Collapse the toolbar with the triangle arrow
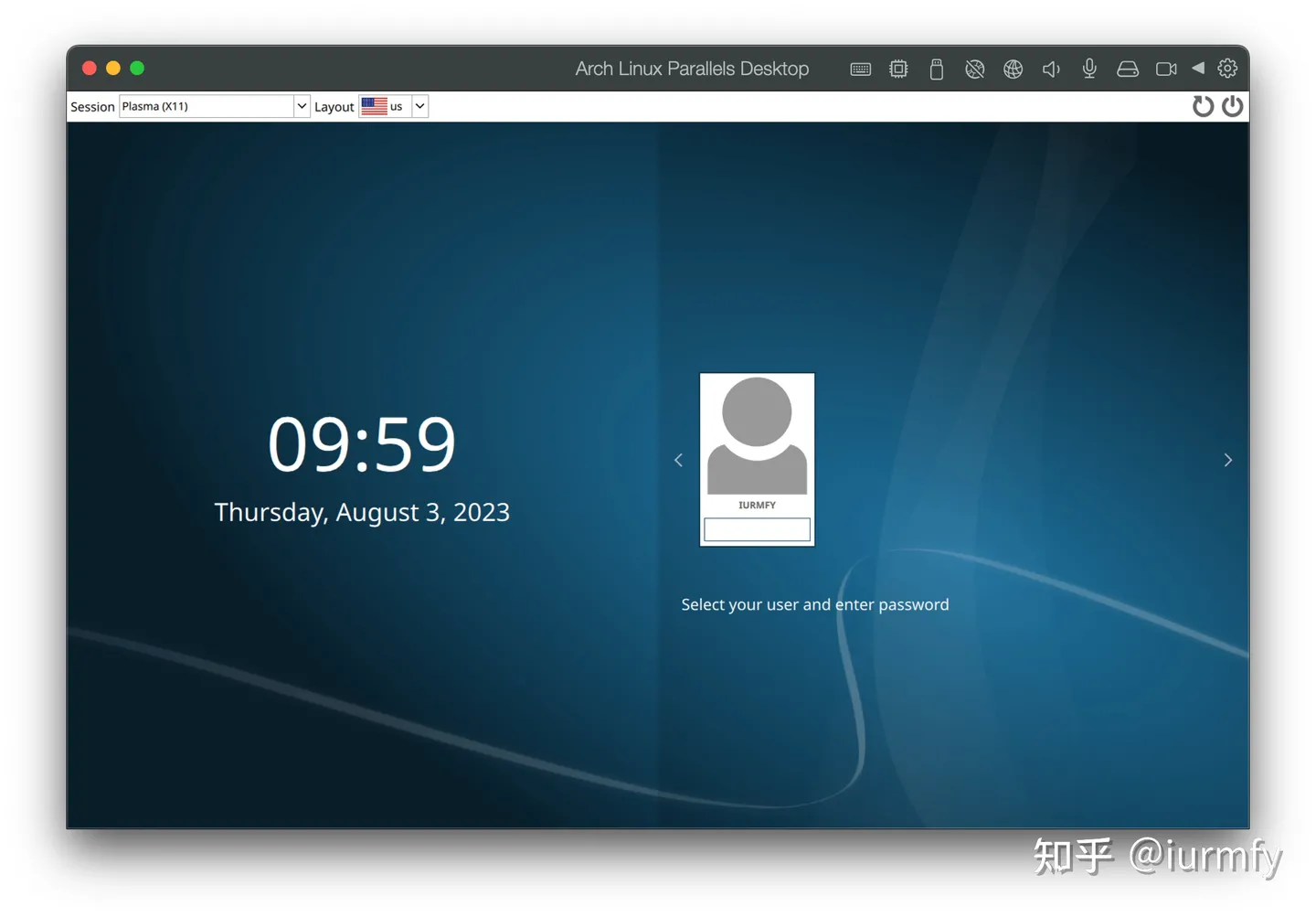Viewport: 1316px width, 917px height. click(x=1198, y=68)
